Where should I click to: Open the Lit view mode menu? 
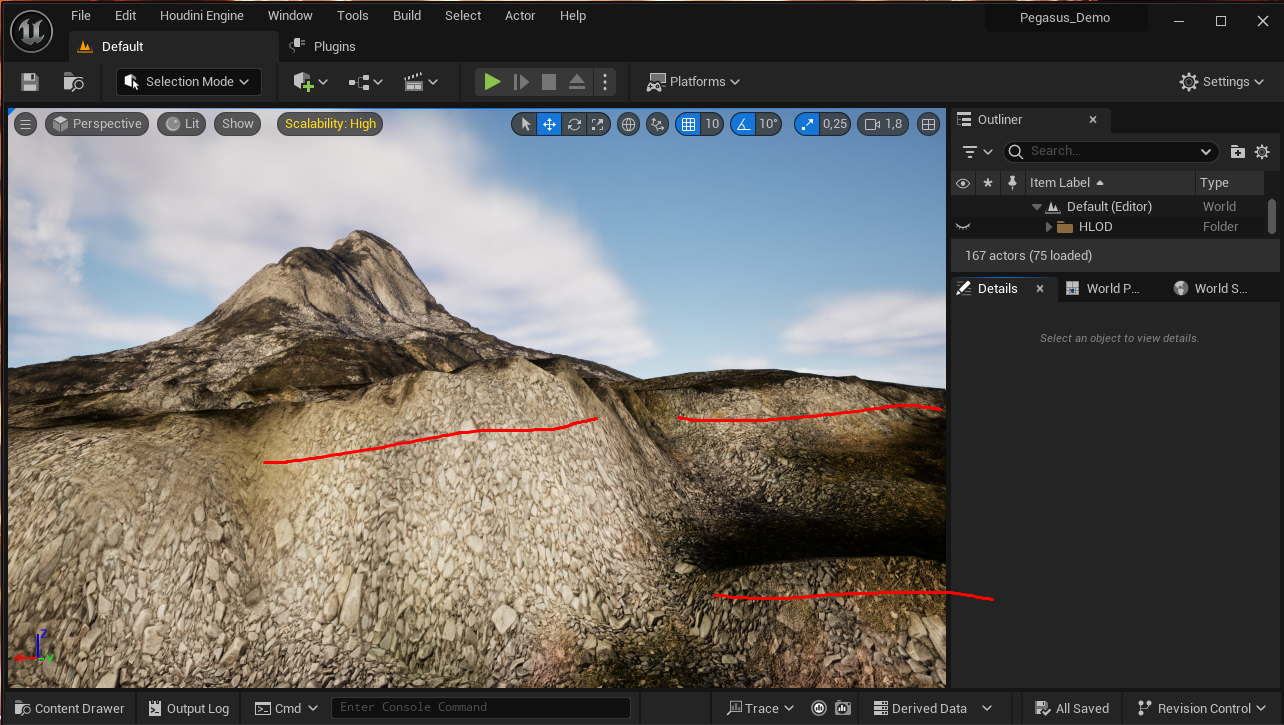click(181, 124)
